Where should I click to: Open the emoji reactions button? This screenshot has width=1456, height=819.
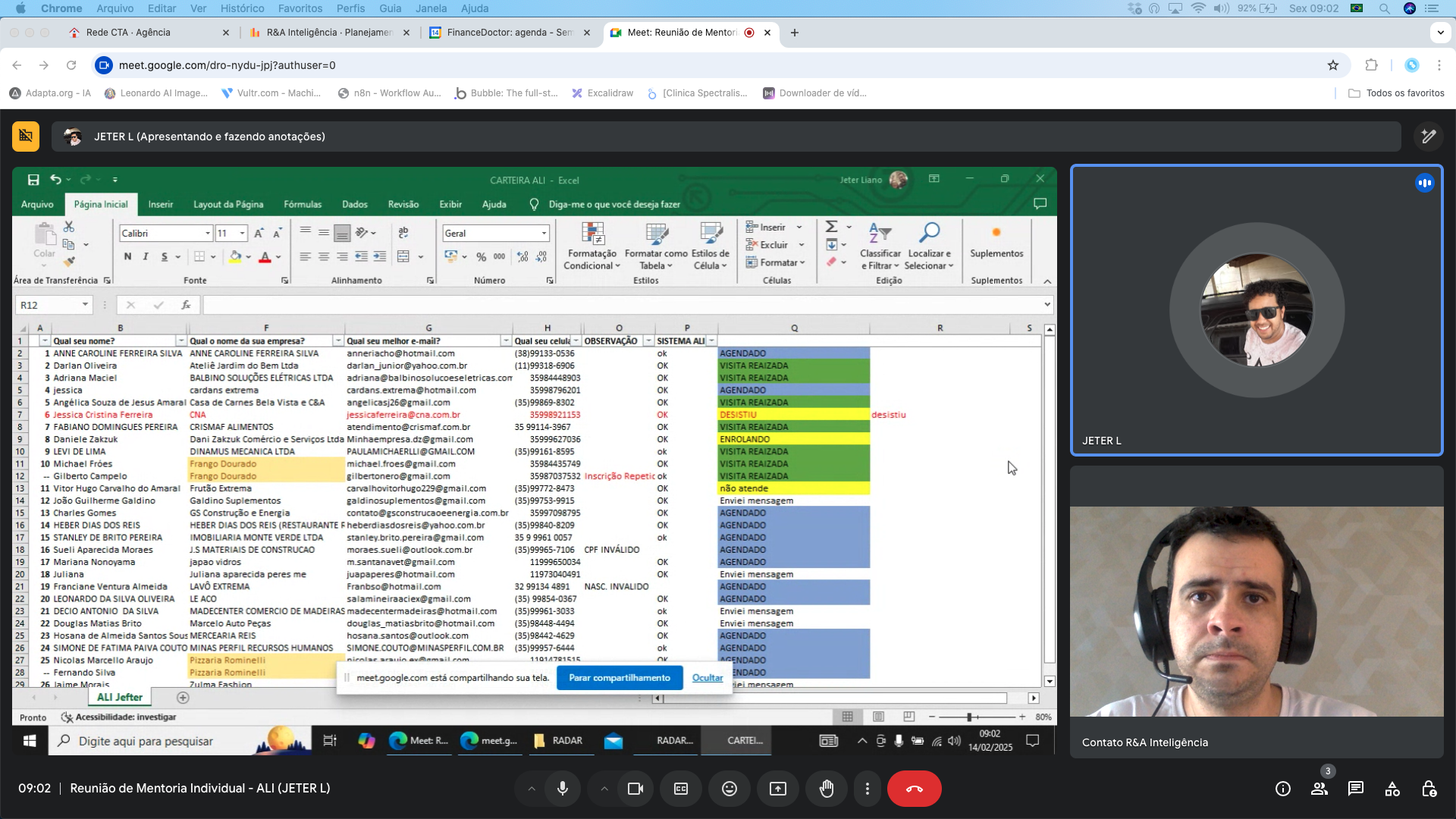(729, 789)
